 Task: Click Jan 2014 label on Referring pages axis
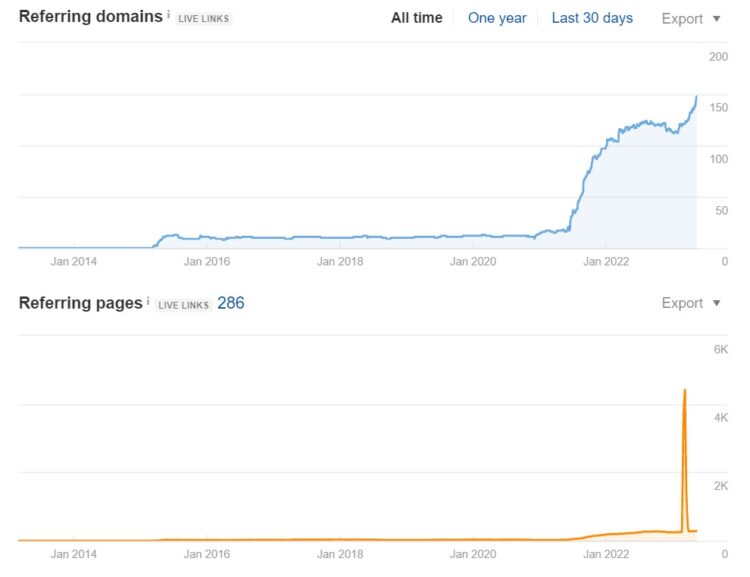74,554
